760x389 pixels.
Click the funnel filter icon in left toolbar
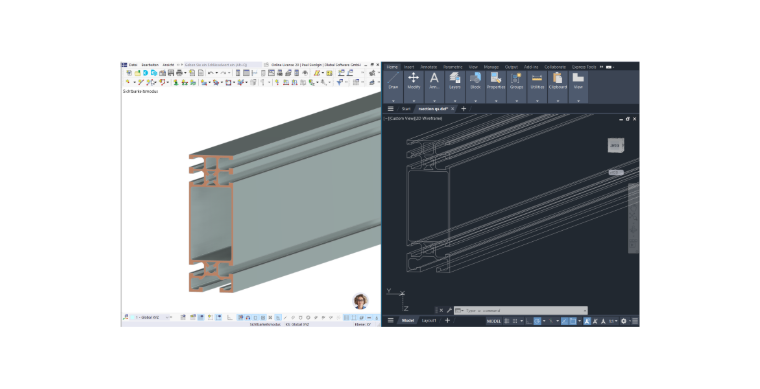click(x=339, y=82)
